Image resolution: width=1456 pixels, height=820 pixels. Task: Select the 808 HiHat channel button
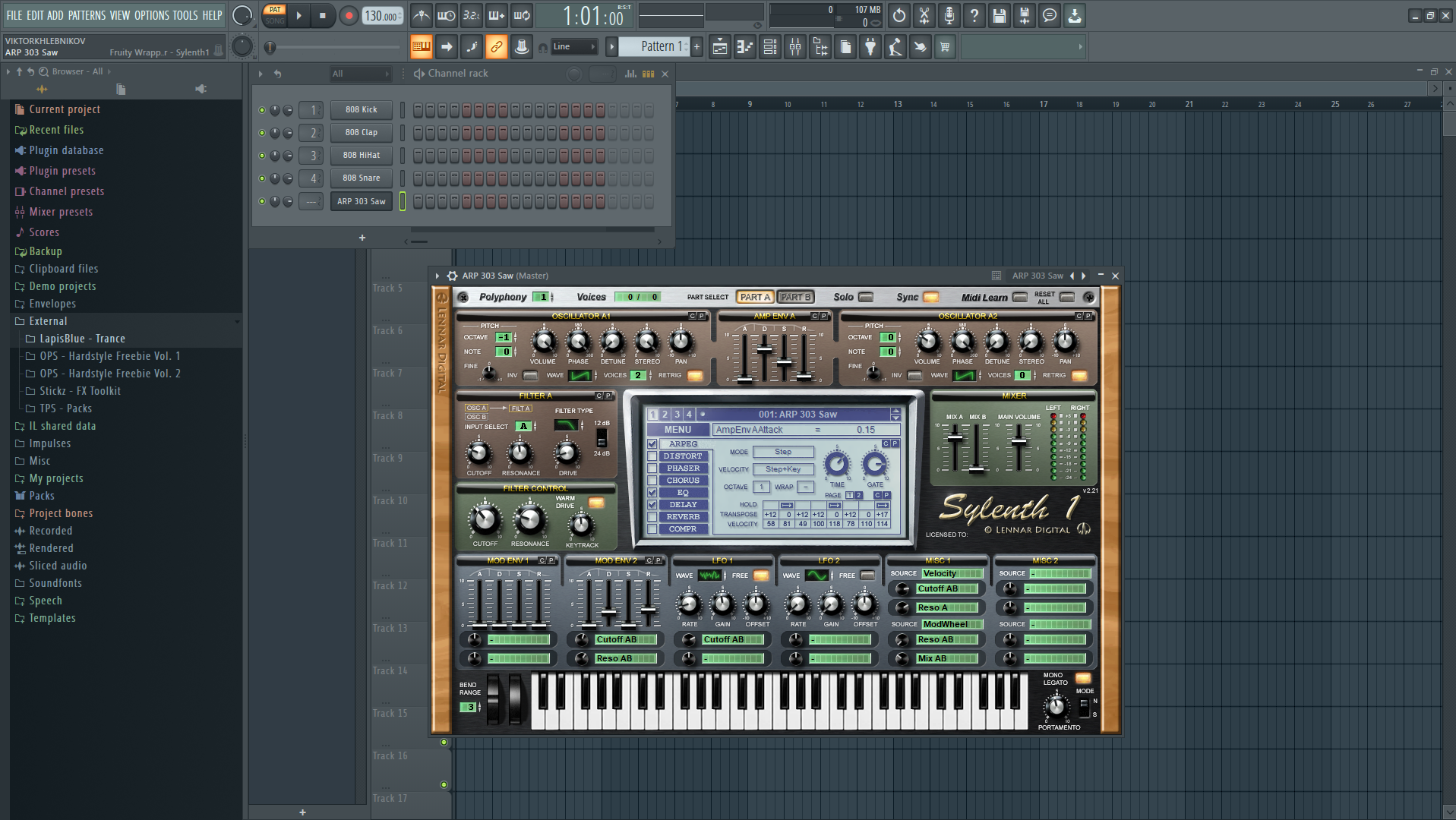(x=362, y=156)
